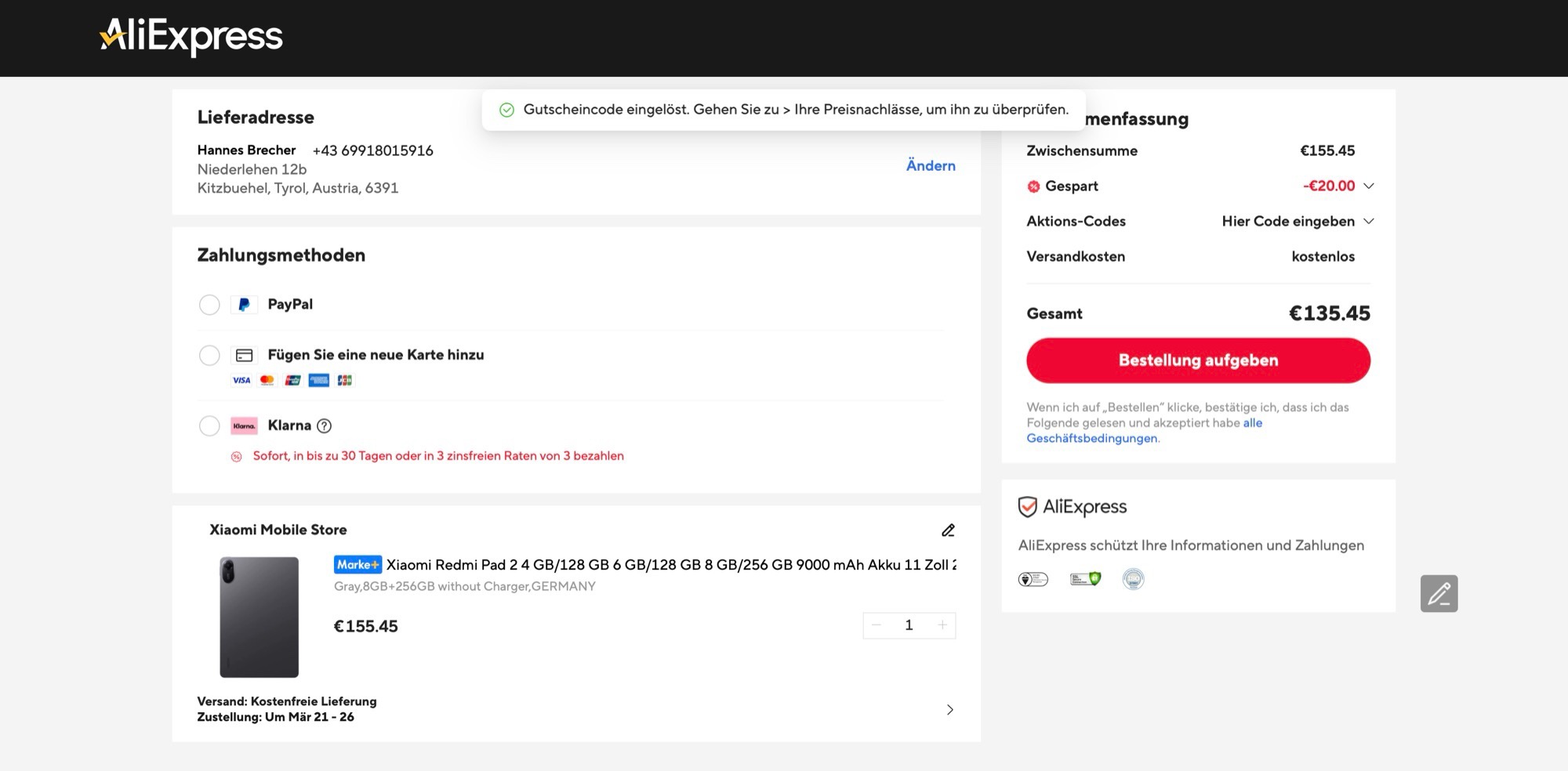
Task: Click the phone number +43 69918015916
Action: click(373, 150)
